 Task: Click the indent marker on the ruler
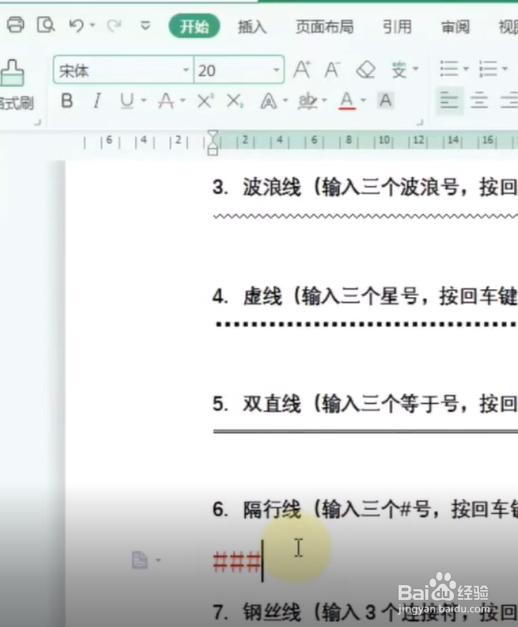pyautogui.click(x=213, y=142)
